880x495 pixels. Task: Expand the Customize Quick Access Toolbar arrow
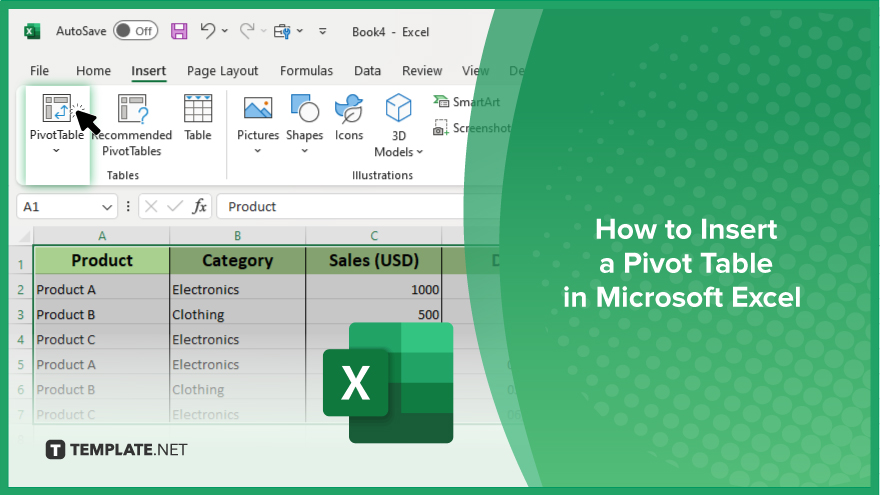[x=322, y=31]
